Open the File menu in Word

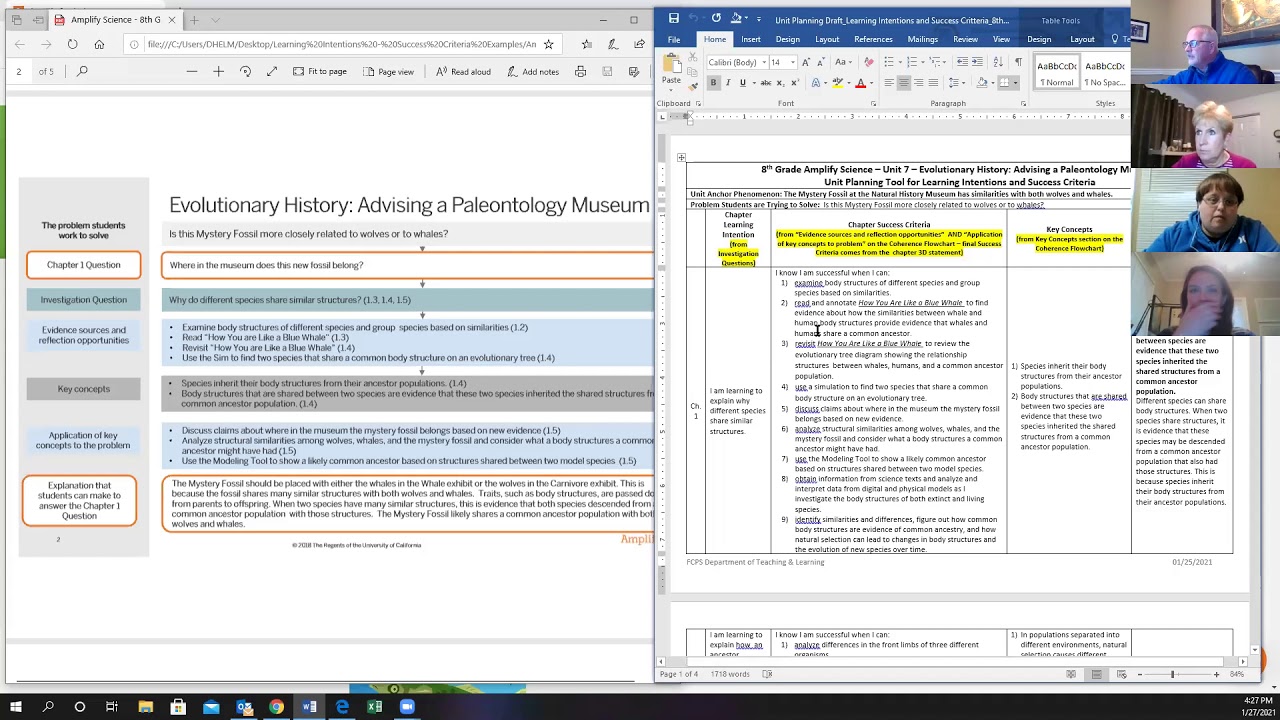coord(674,39)
